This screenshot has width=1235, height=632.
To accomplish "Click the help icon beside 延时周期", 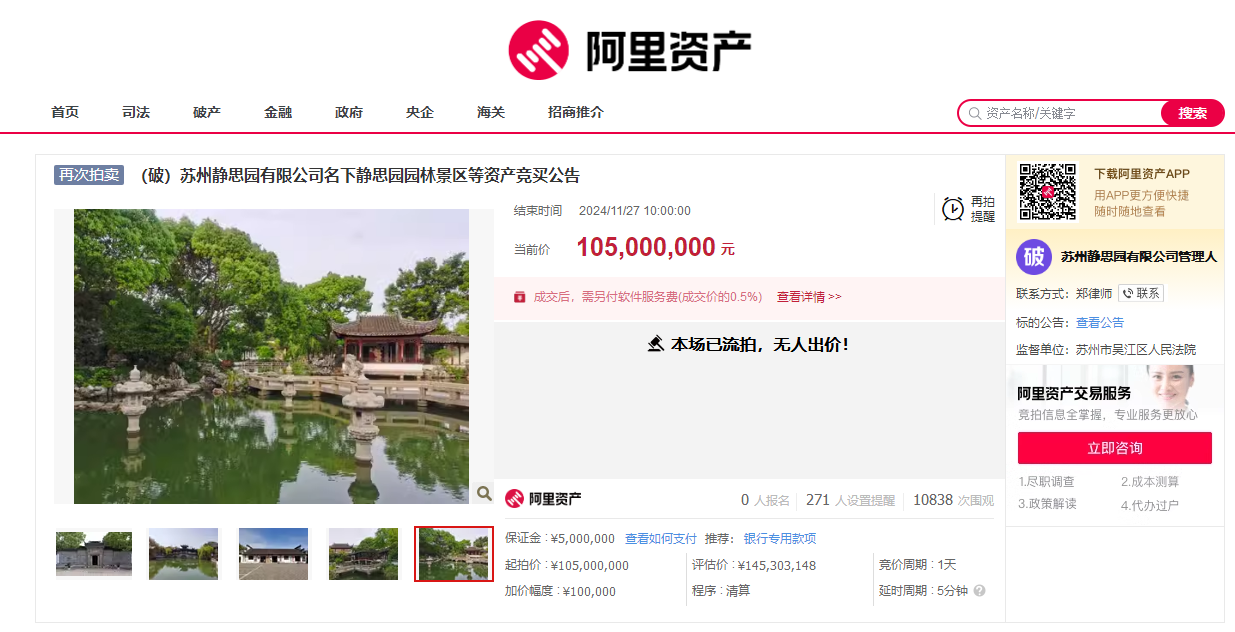I will tap(979, 590).
